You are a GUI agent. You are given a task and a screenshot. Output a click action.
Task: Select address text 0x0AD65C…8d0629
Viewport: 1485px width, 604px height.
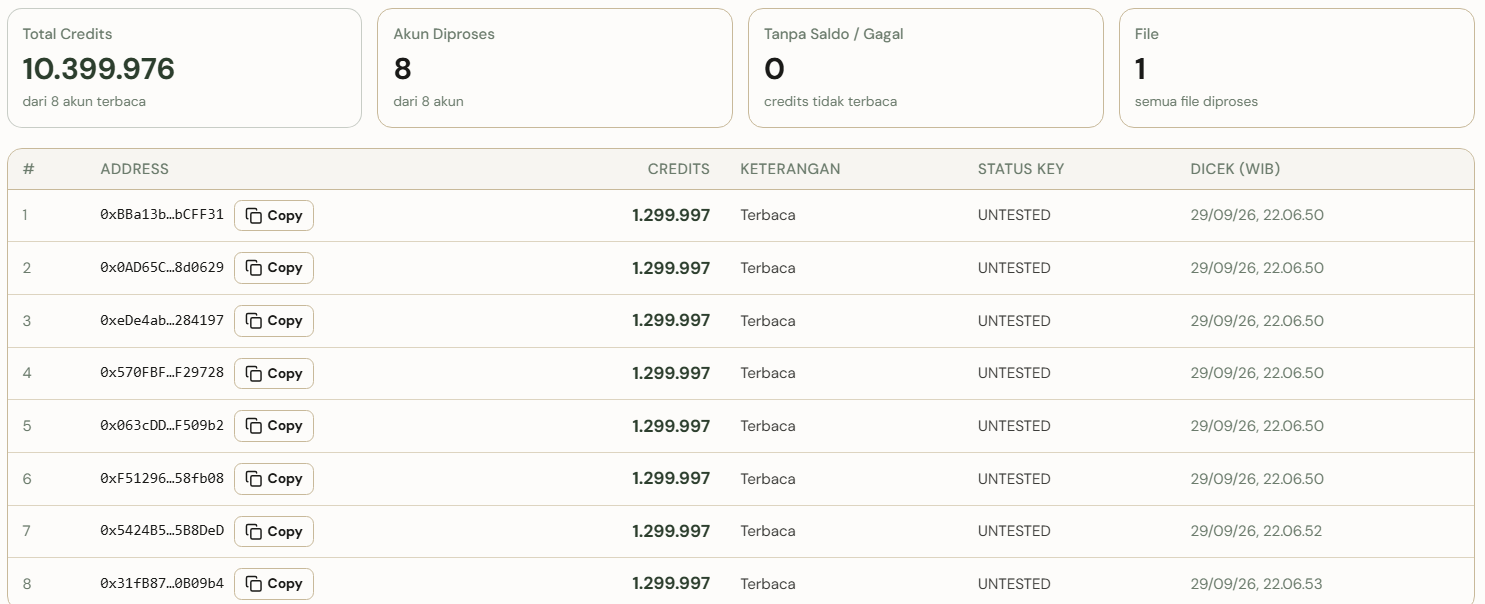tap(162, 268)
